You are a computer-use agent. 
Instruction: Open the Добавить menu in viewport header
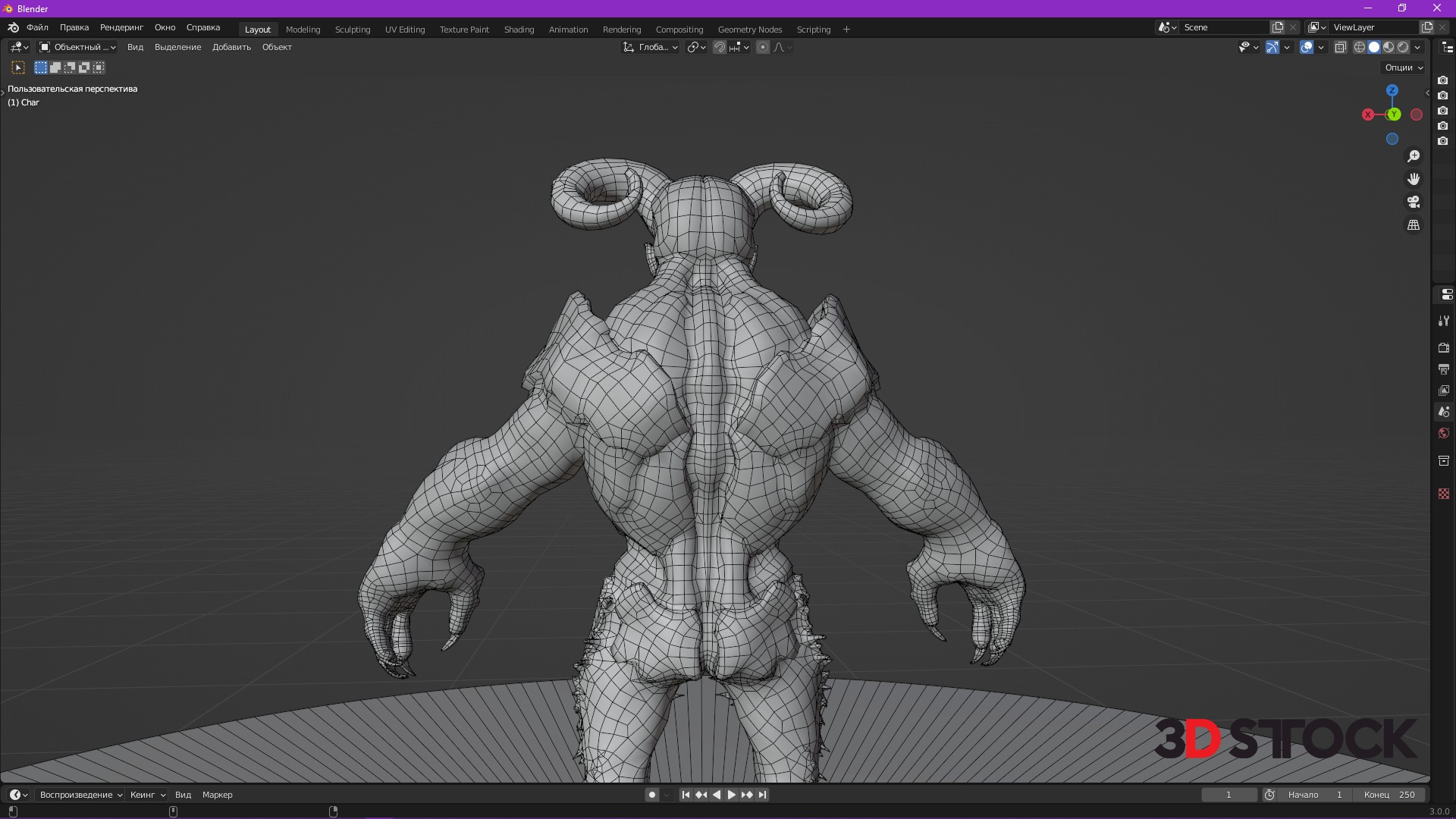(231, 47)
